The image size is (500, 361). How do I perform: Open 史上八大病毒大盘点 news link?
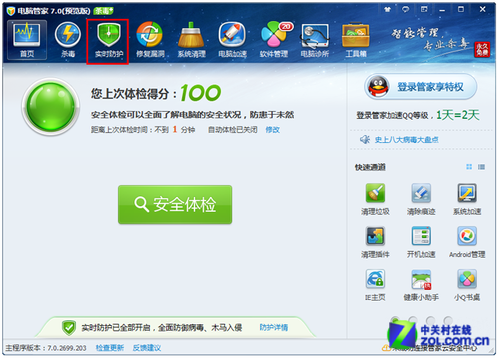point(406,139)
